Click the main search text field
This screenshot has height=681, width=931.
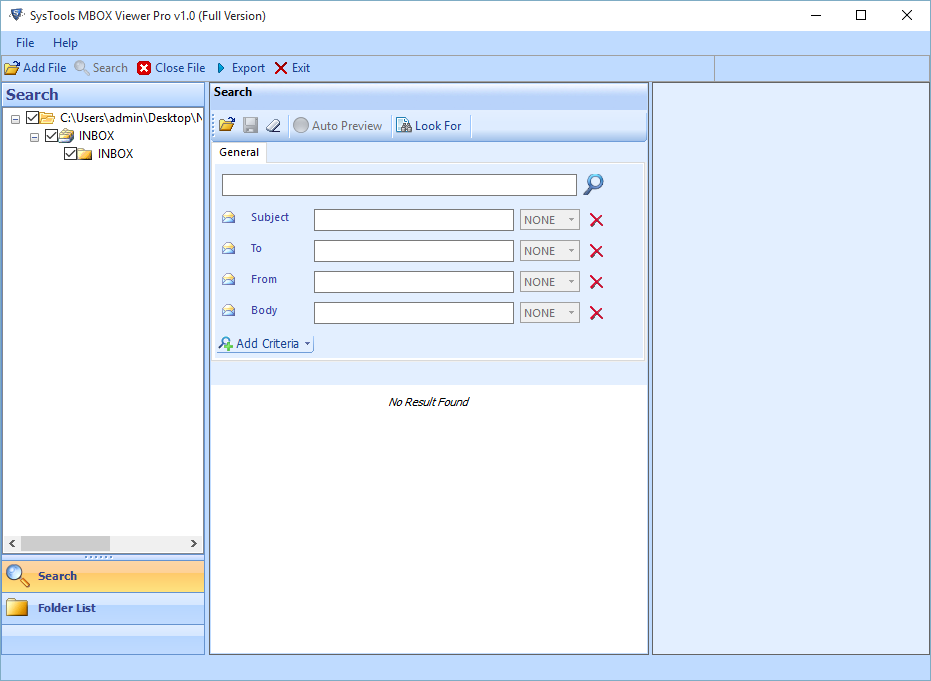pos(399,185)
